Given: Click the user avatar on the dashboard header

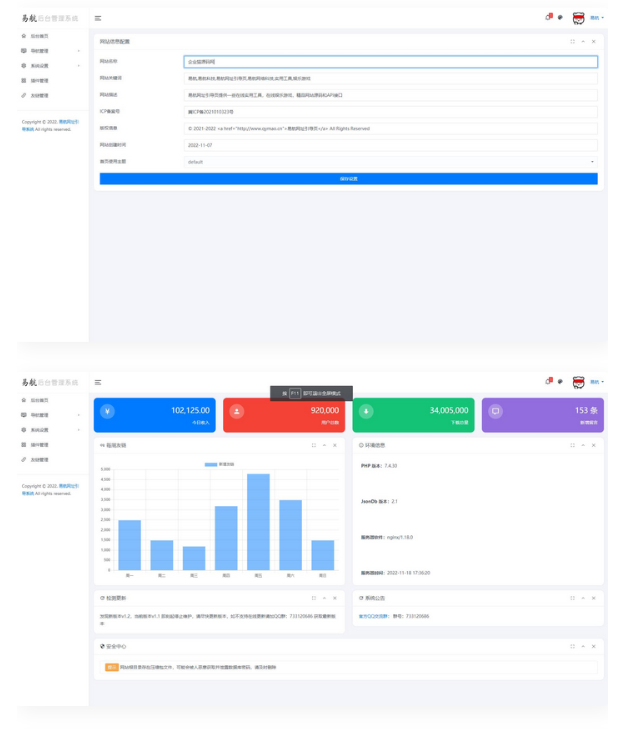Looking at the screenshot, I should pos(578,382).
